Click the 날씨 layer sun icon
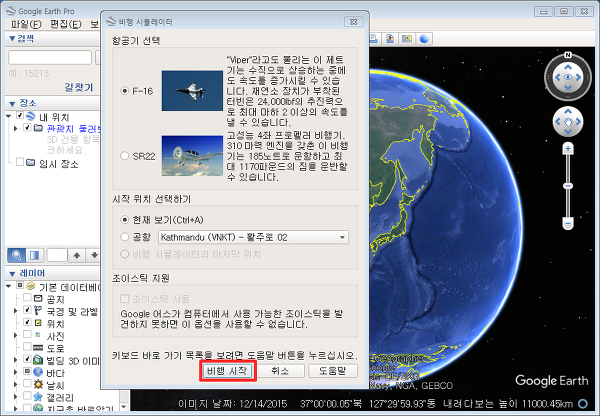 pos(38,384)
